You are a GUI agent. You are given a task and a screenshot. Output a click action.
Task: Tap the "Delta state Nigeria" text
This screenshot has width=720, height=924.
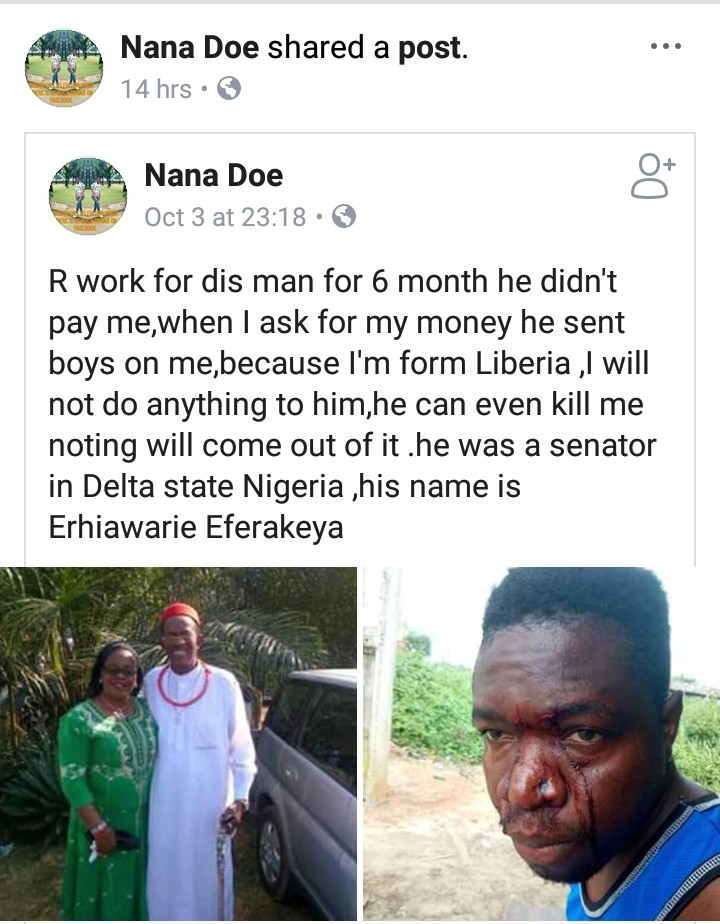[x=203, y=489]
